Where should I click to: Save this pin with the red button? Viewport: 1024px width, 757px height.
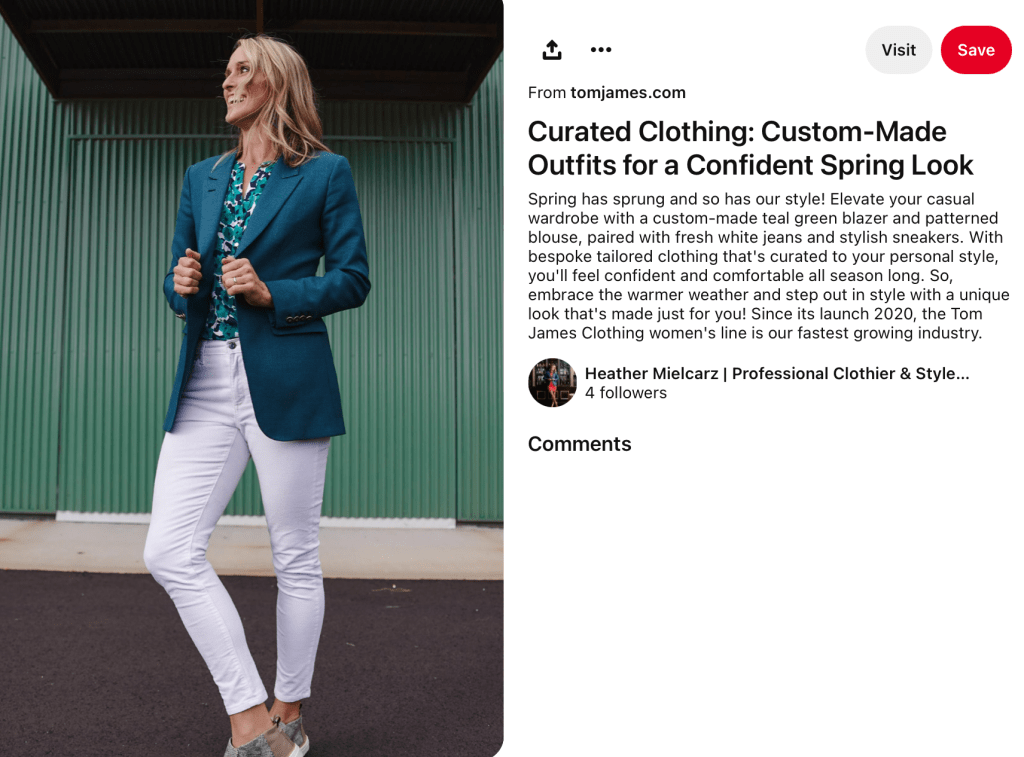(x=976, y=50)
